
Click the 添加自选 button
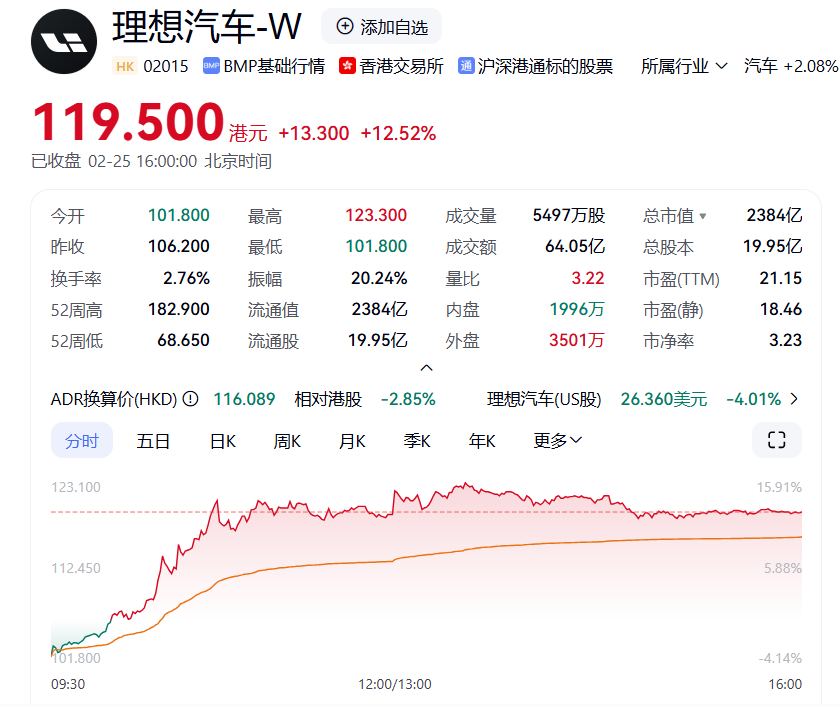click(x=382, y=27)
